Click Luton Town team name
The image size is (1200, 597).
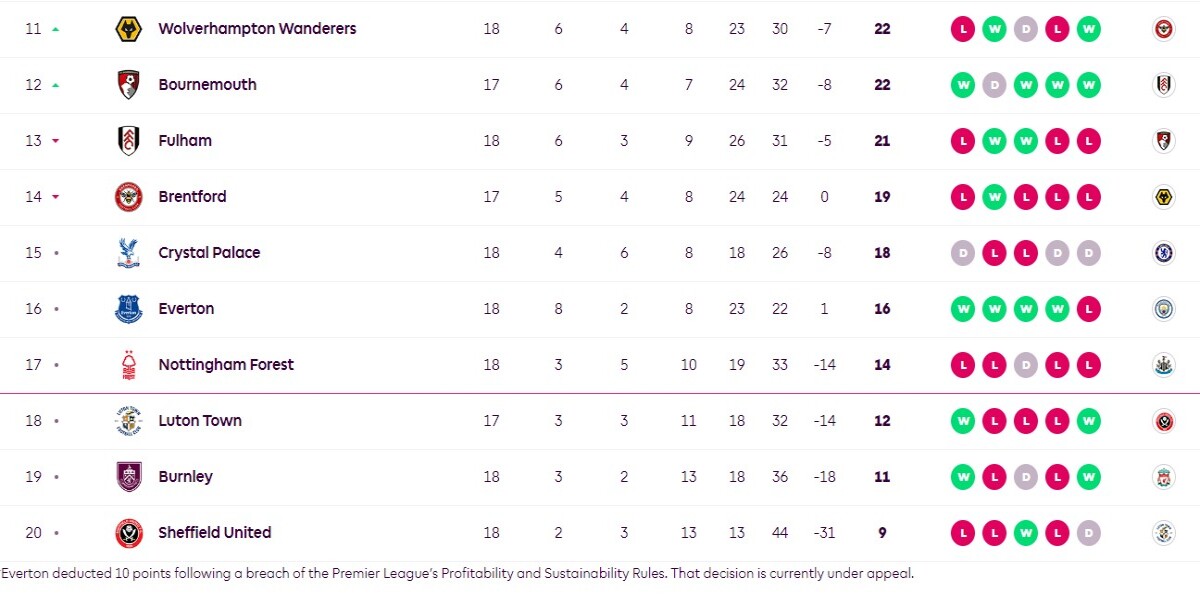click(200, 421)
